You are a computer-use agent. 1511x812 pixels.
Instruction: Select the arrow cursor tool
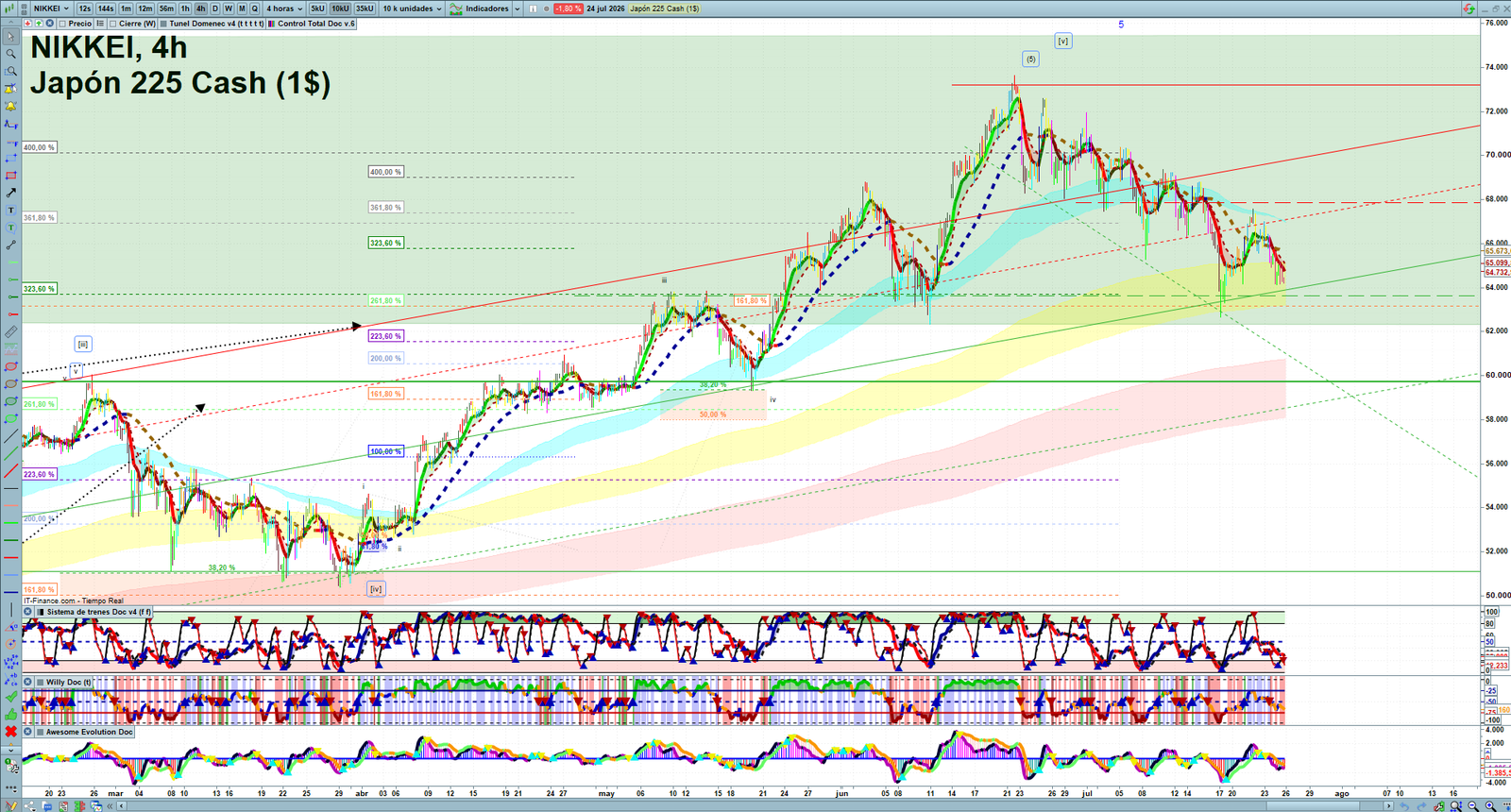tap(10, 36)
